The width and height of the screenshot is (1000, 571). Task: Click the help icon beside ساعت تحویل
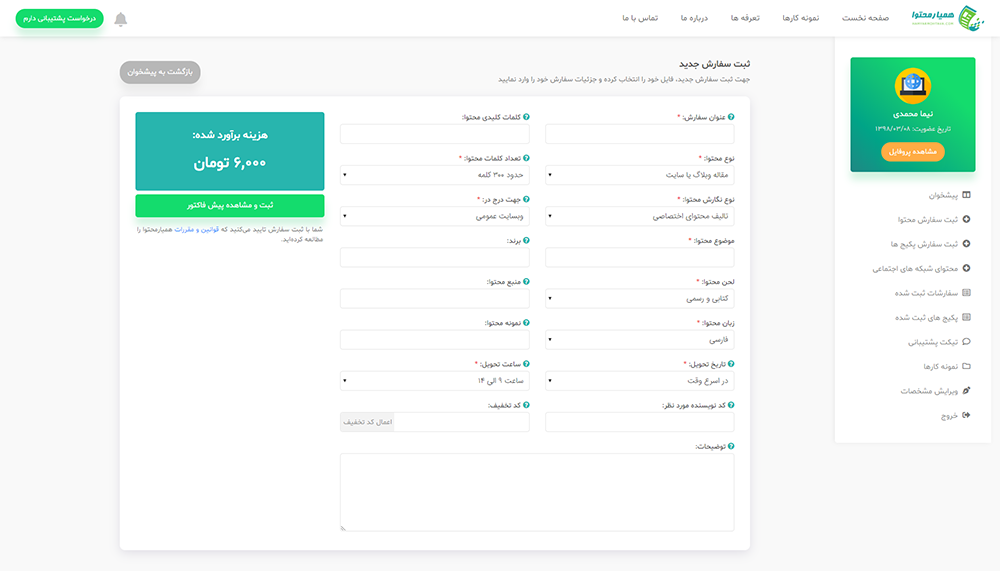click(x=526, y=364)
